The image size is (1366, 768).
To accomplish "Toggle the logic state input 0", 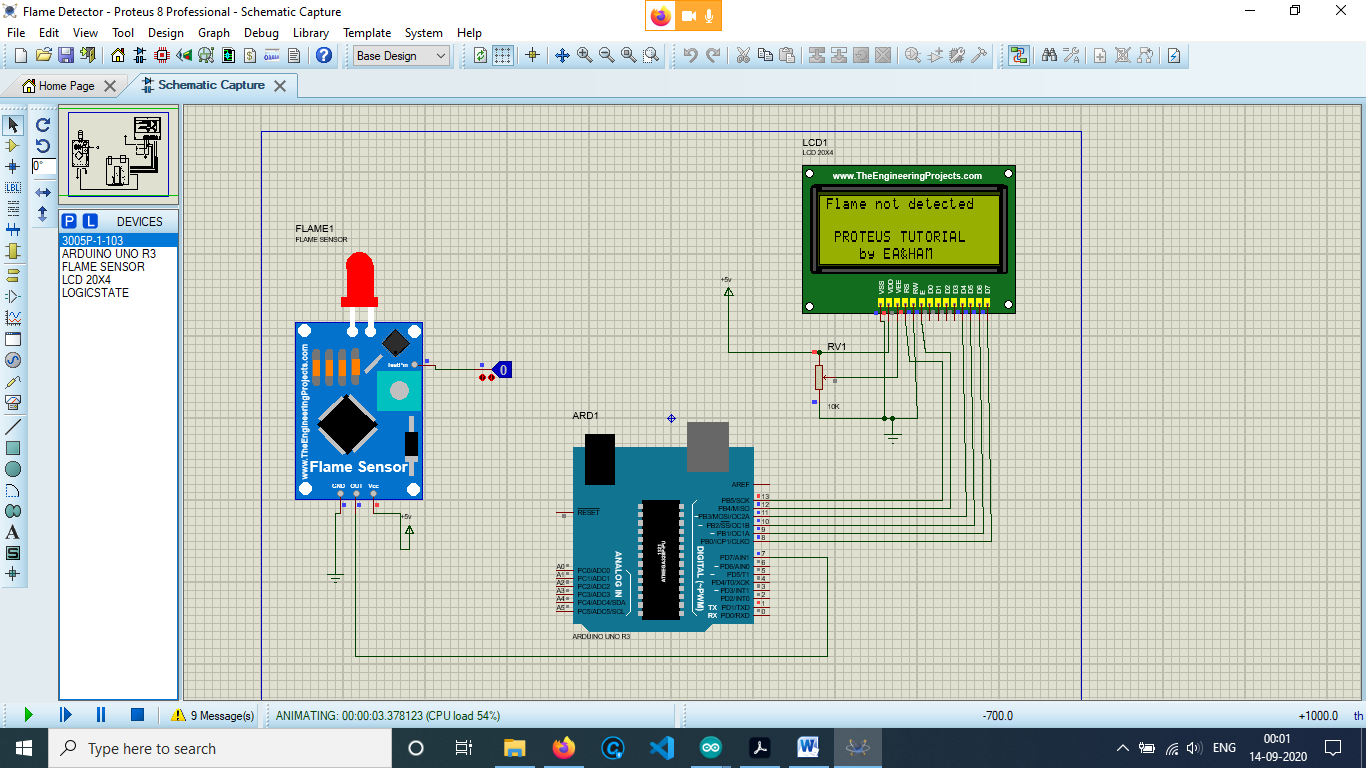I will point(504,370).
